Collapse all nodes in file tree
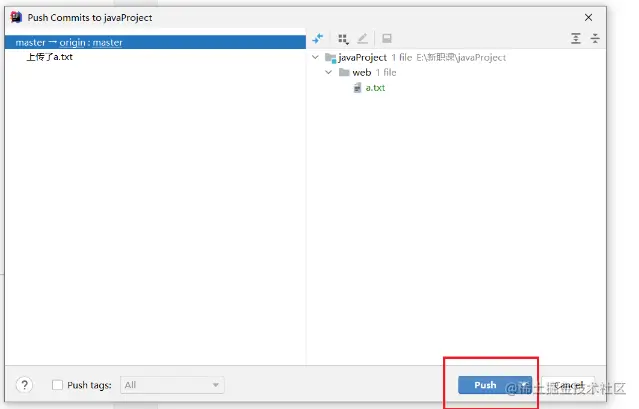 (x=595, y=38)
